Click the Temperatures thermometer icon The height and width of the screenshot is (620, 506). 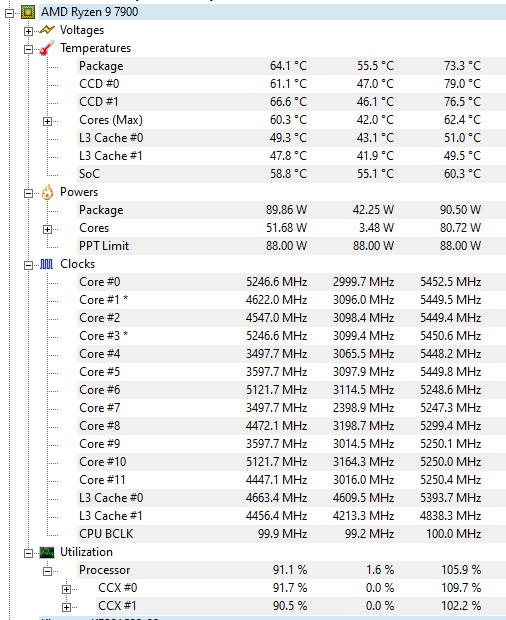click(x=47, y=48)
